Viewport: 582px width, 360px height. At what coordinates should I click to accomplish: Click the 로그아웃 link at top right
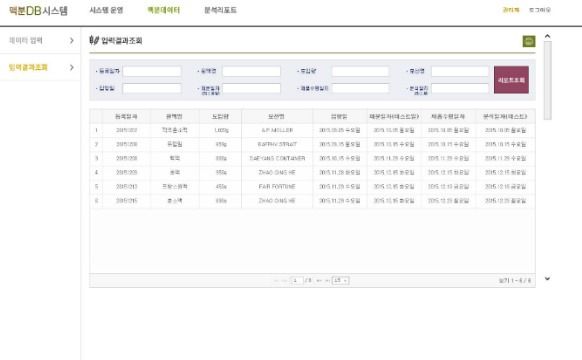click(x=540, y=10)
